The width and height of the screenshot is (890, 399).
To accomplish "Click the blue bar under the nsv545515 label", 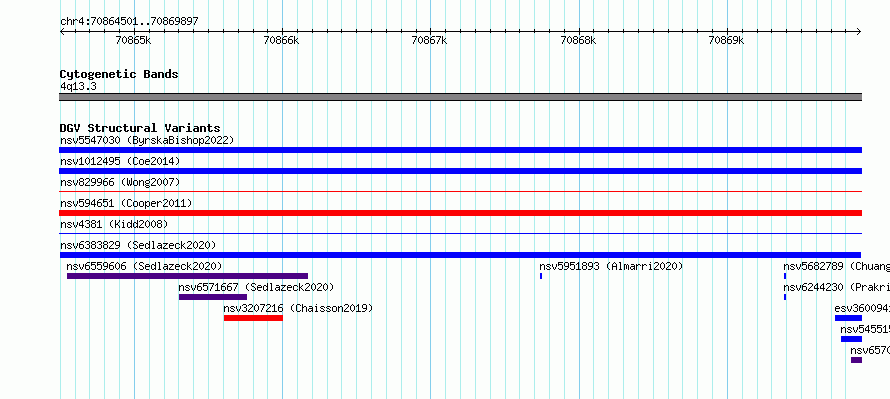I will 851,339.
